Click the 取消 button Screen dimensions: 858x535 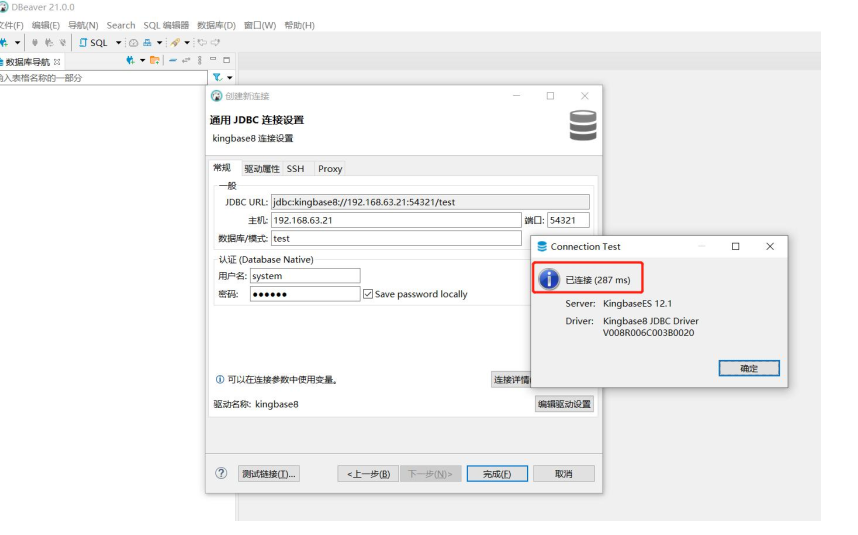(x=564, y=474)
